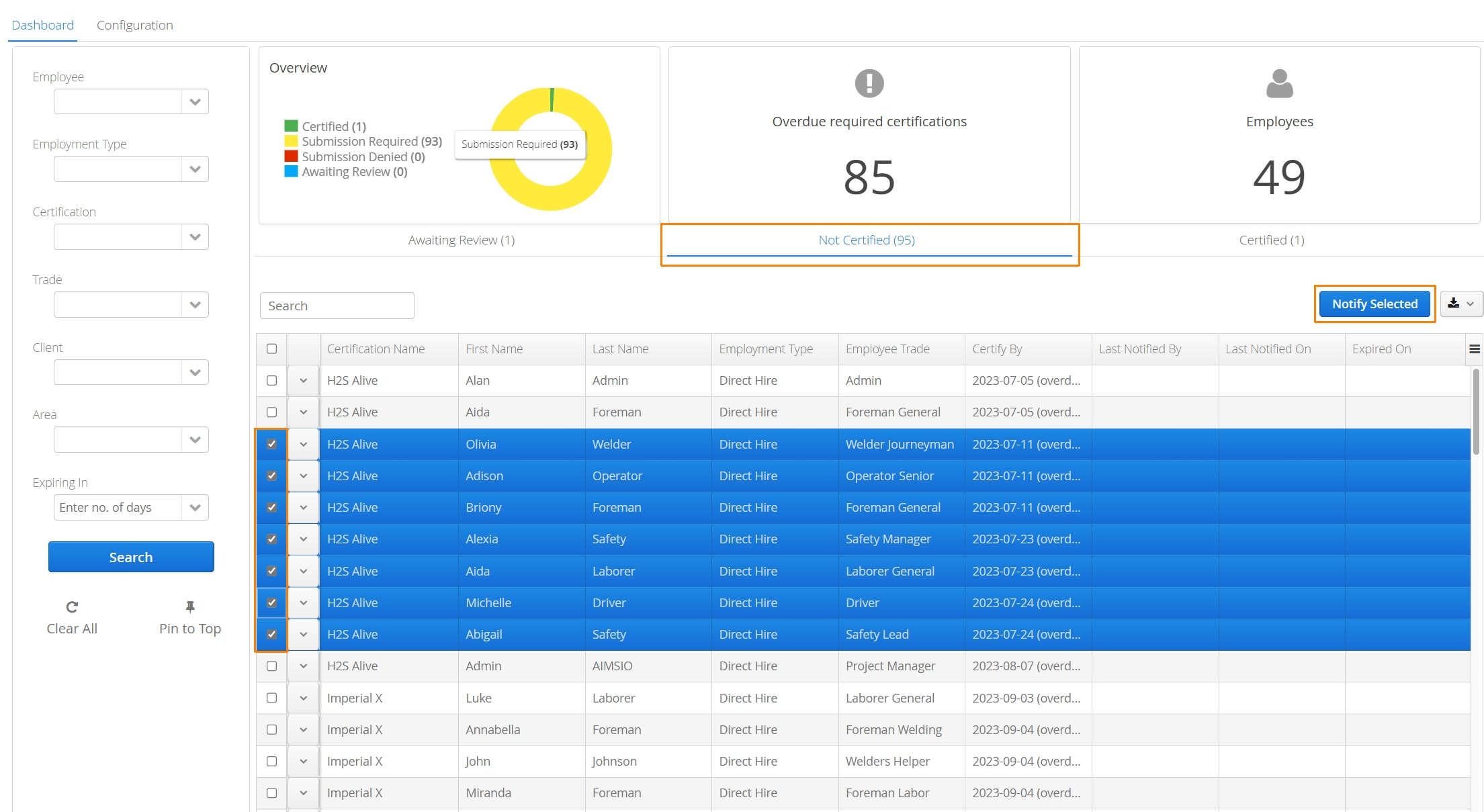This screenshot has height=812, width=1484.
Task: Click the Clear All link
Action: (72, 629)
